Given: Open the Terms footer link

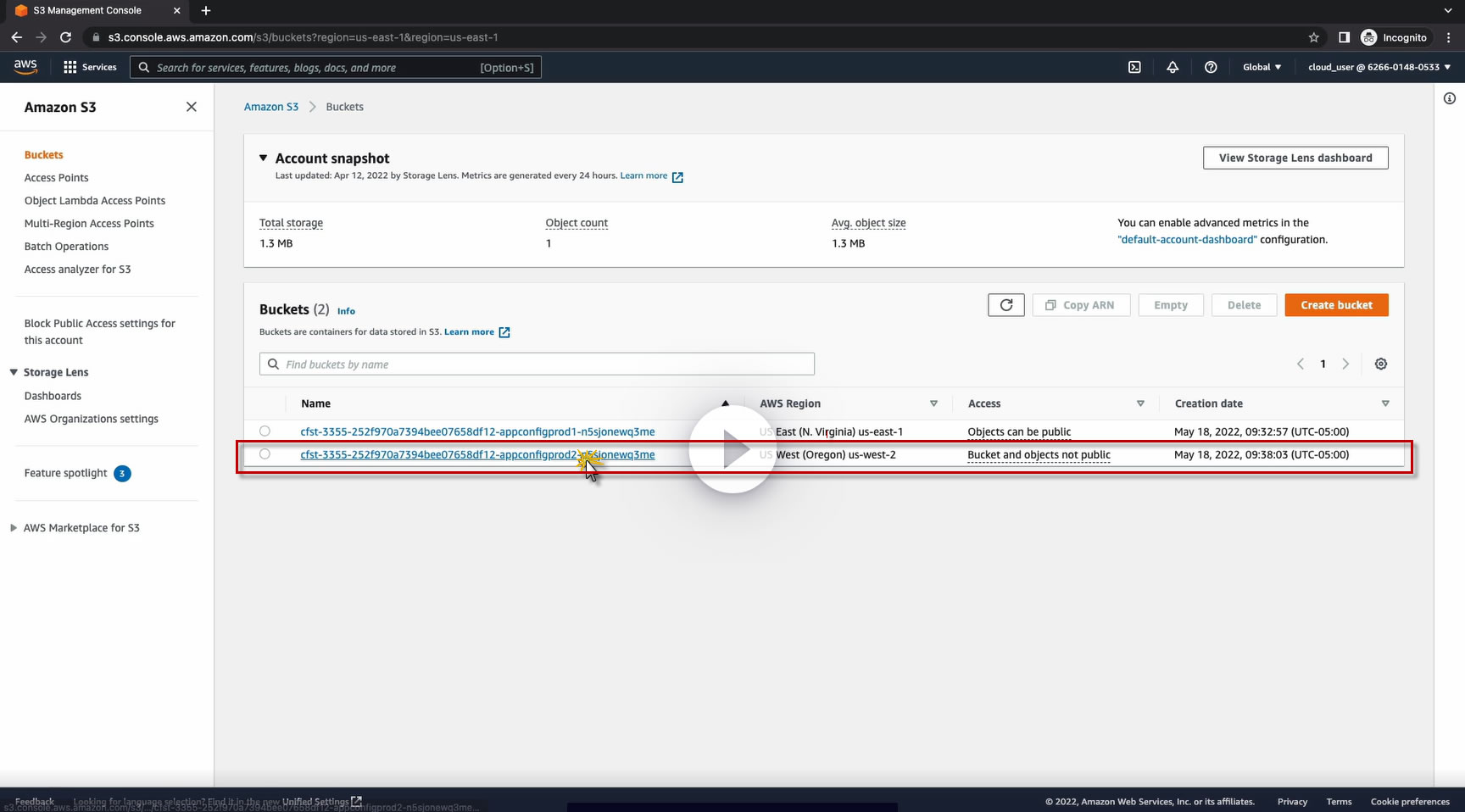Looking at the screenshot, I should pos(1340,802).
